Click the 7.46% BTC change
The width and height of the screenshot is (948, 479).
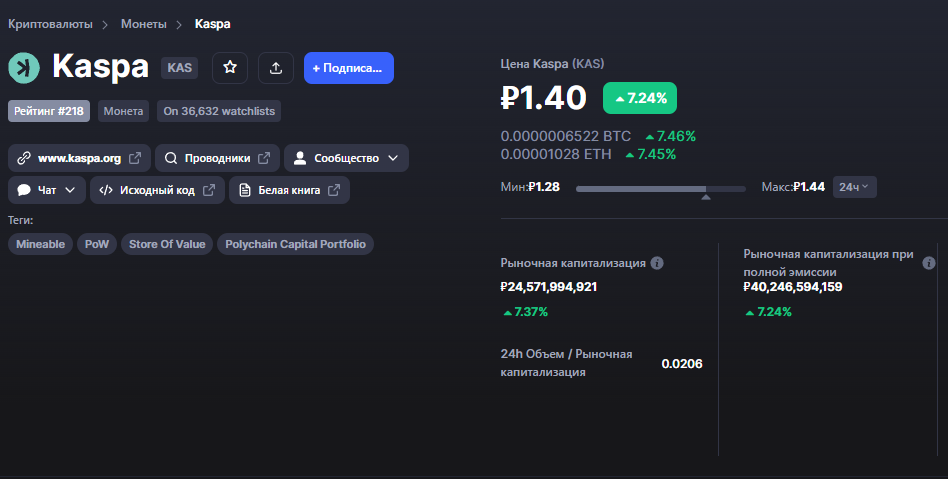tap(670, 136)
